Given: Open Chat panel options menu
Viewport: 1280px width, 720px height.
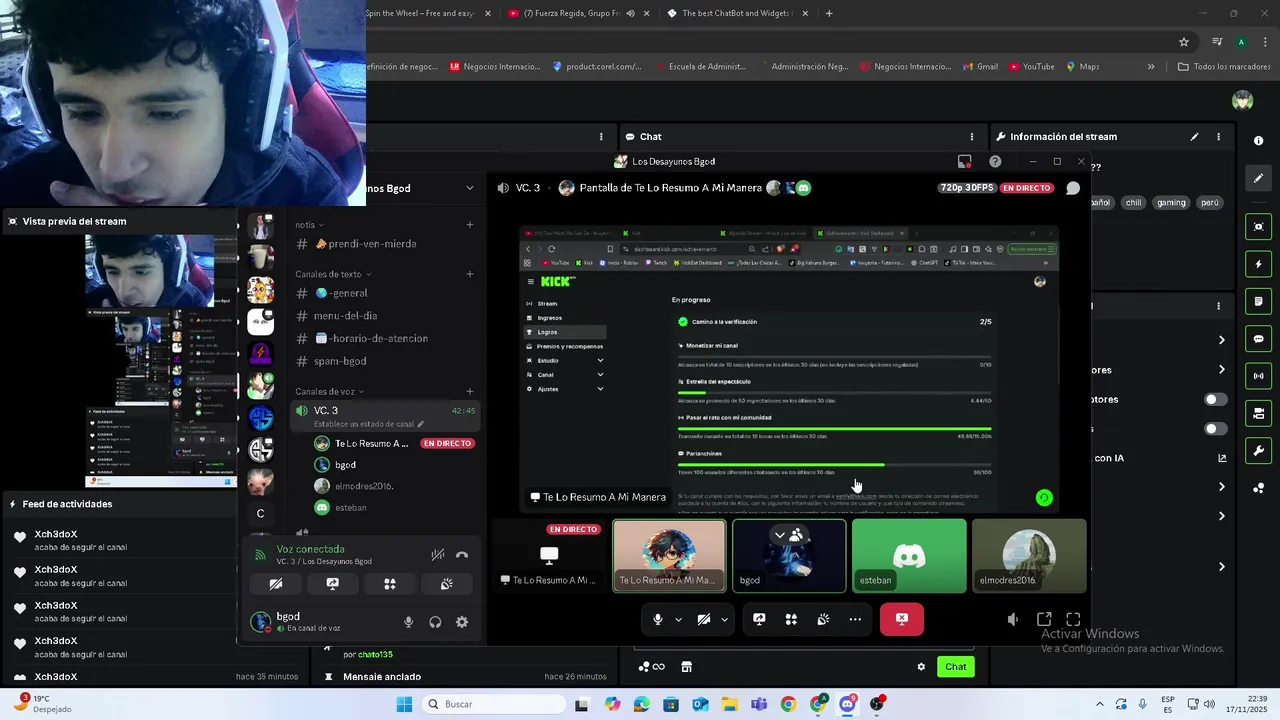Looking at the screenshot, I should pyautogui.click(x=971, y=137).
